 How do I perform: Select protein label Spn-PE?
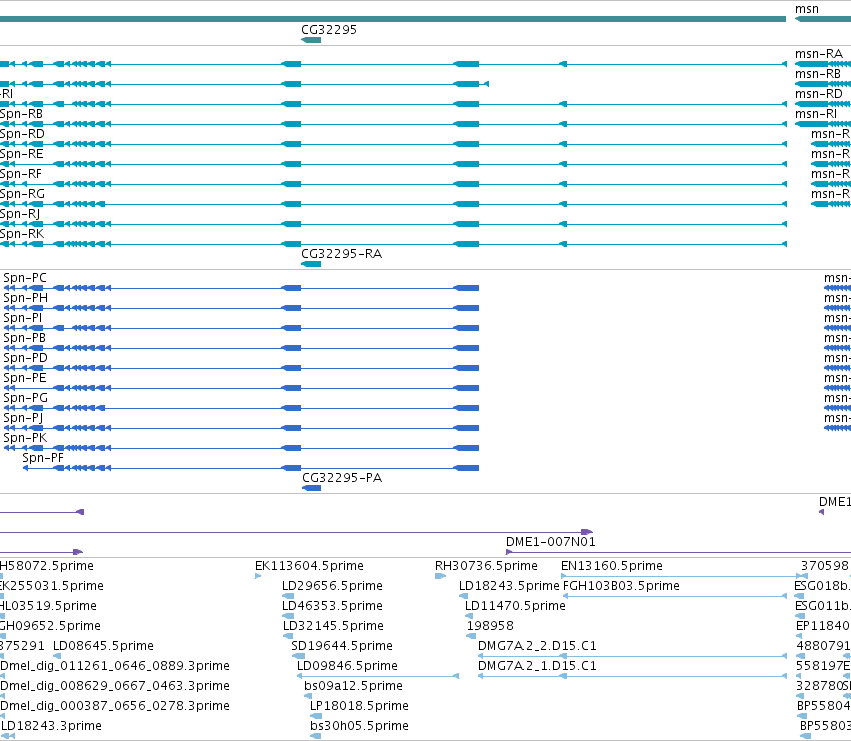point(25,378)
